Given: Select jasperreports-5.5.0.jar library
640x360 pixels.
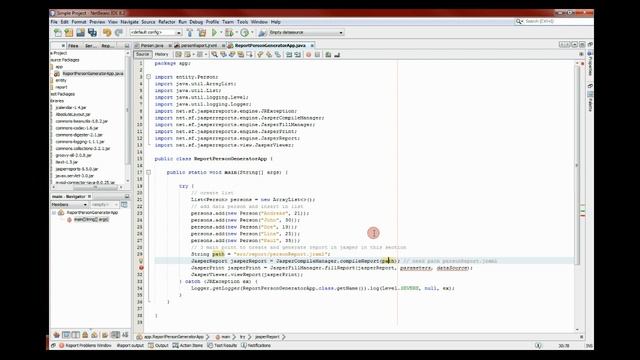Looking at the screenshot, I should point(77,169).
